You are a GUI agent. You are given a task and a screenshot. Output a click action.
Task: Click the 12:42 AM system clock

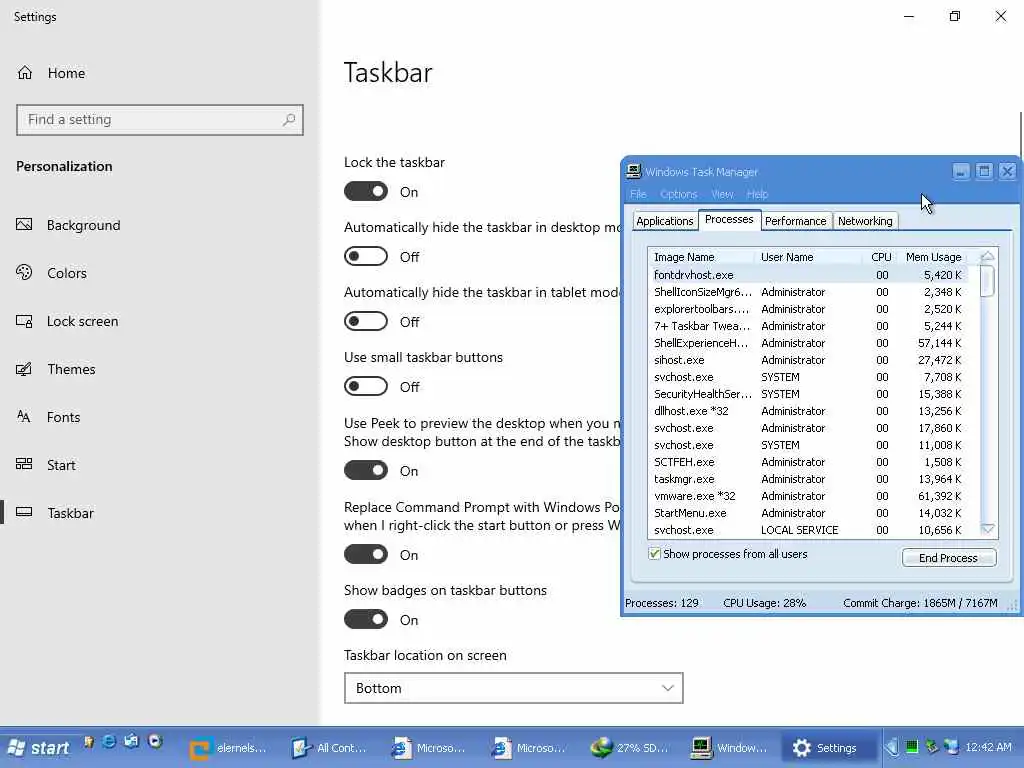pos(988,746)
